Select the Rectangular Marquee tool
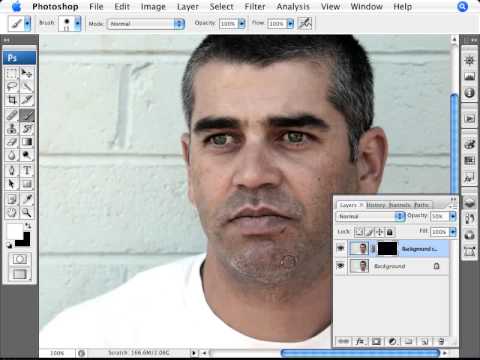The width and height of the screenshot is (480, 360). 12,73
